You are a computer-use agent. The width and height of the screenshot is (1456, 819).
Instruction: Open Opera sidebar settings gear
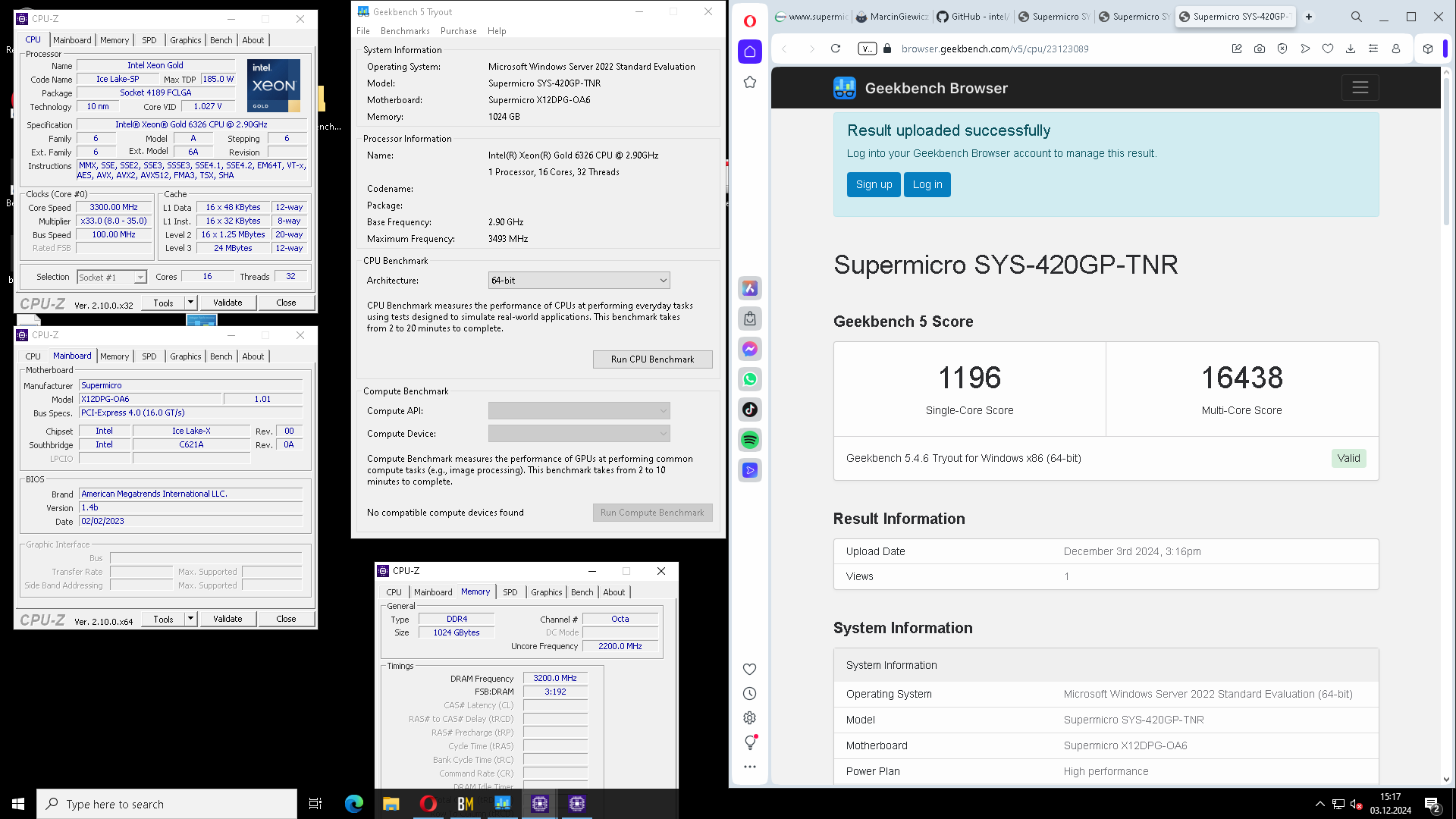coord(749,717)
